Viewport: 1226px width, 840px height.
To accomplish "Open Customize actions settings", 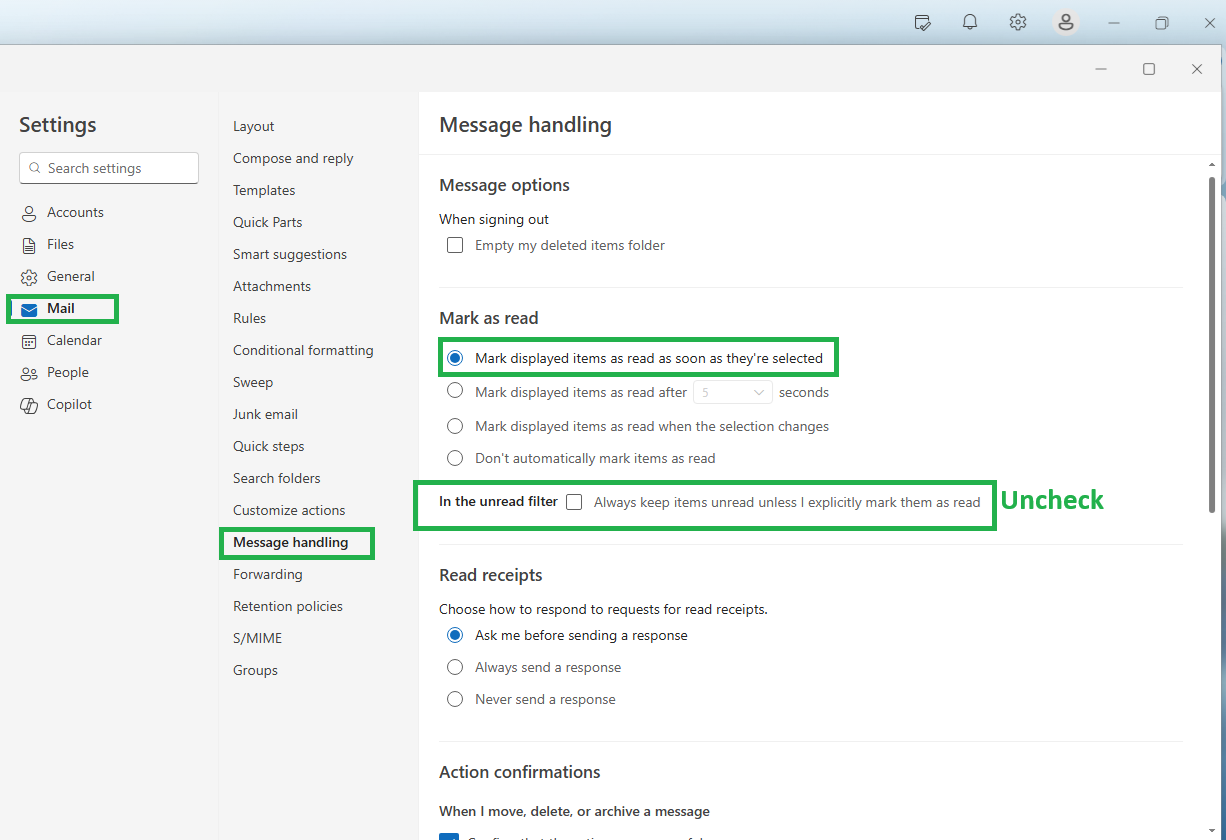I will point(289,510).
